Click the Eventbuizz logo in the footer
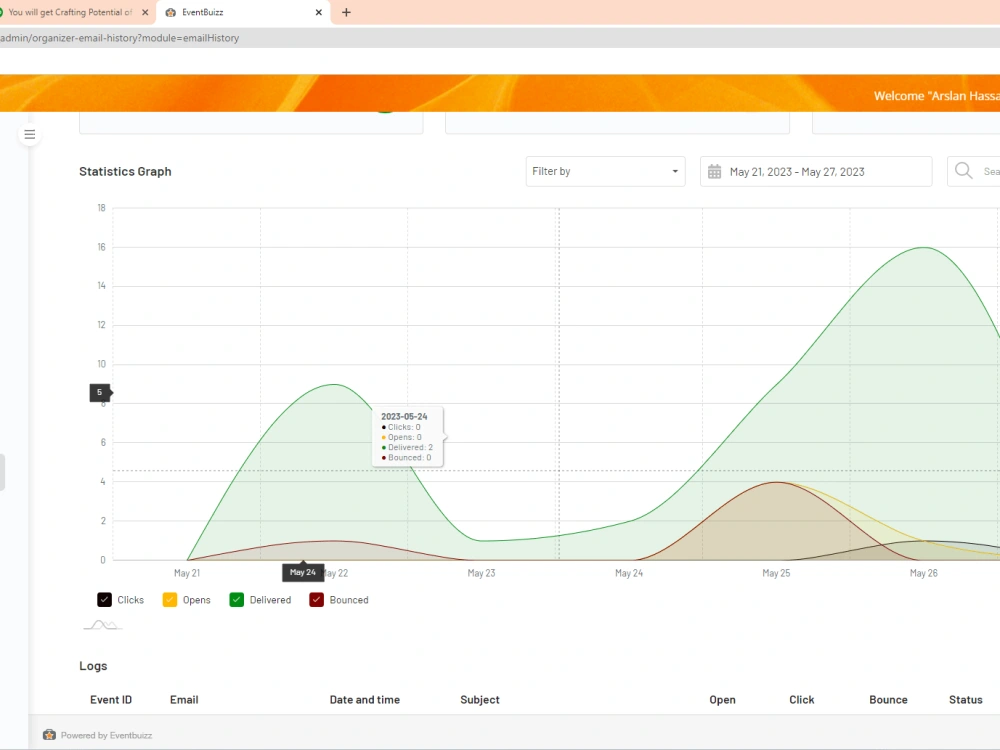The image size is (1000, 750). tap(49, 735)
